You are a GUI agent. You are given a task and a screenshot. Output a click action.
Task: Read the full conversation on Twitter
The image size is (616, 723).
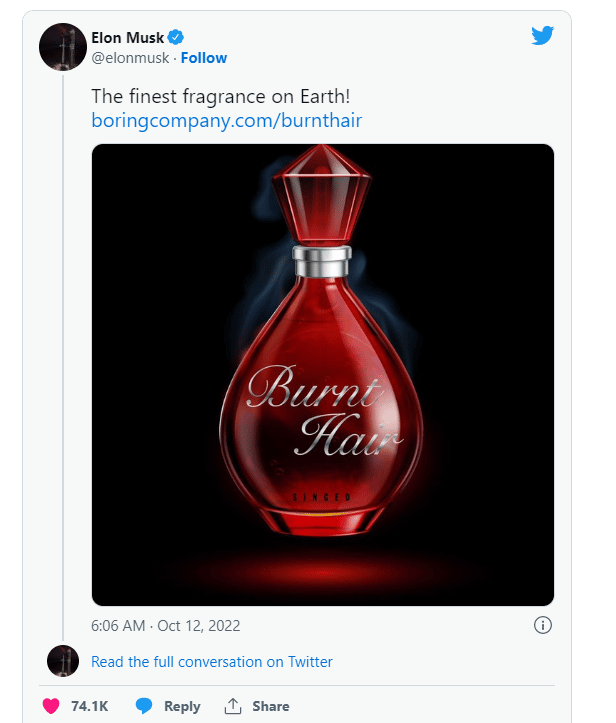(x=212, y=662)
